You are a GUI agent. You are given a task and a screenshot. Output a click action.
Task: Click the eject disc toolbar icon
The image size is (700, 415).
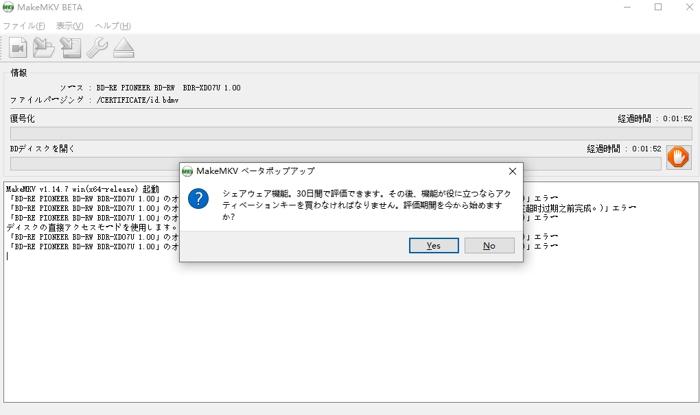[124, 48]
